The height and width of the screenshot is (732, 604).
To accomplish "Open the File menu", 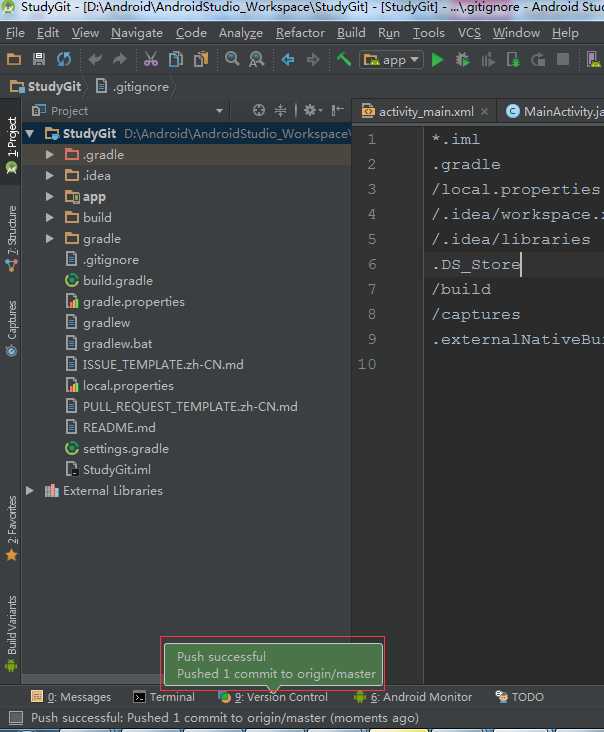I will tap(15, 33).
